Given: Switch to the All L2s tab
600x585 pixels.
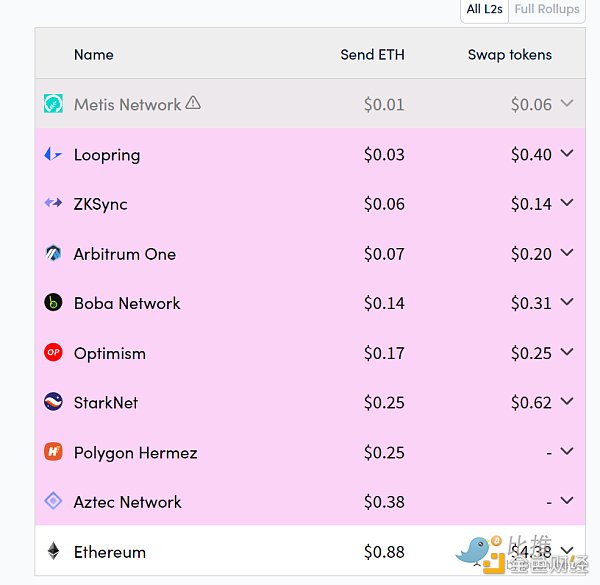Looking at the screenshot, I should (484, 9).
